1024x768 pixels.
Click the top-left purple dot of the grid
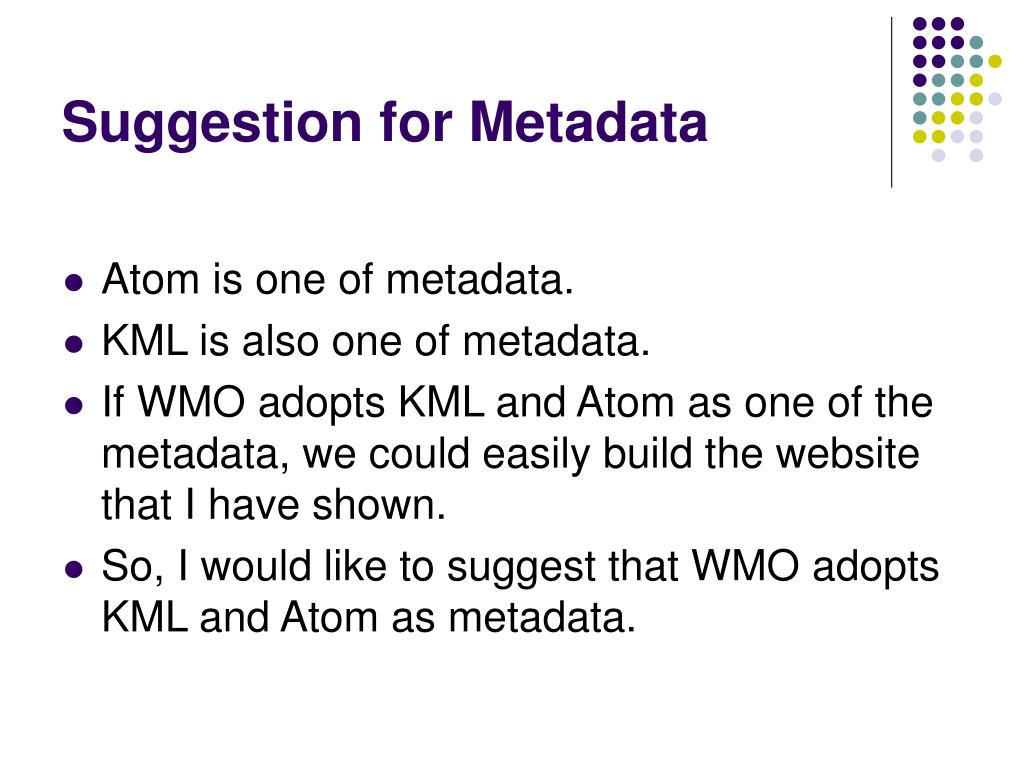coord(920,24)
